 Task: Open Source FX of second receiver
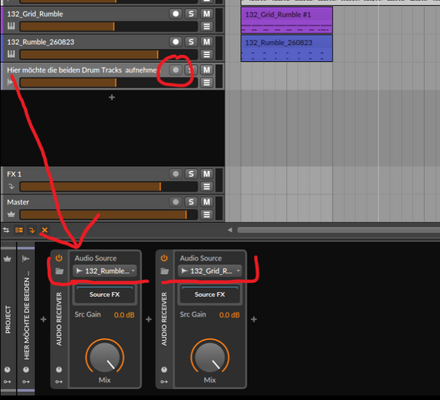tap(210, 295)
